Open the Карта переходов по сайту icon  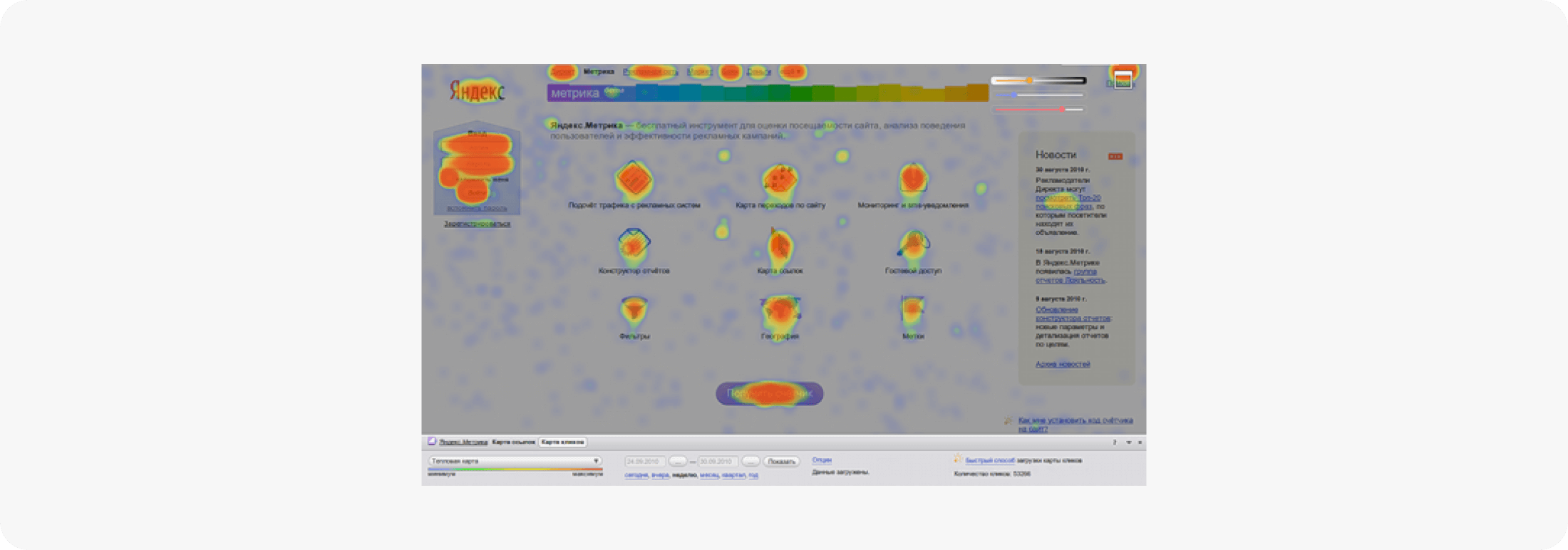[780, 179]
